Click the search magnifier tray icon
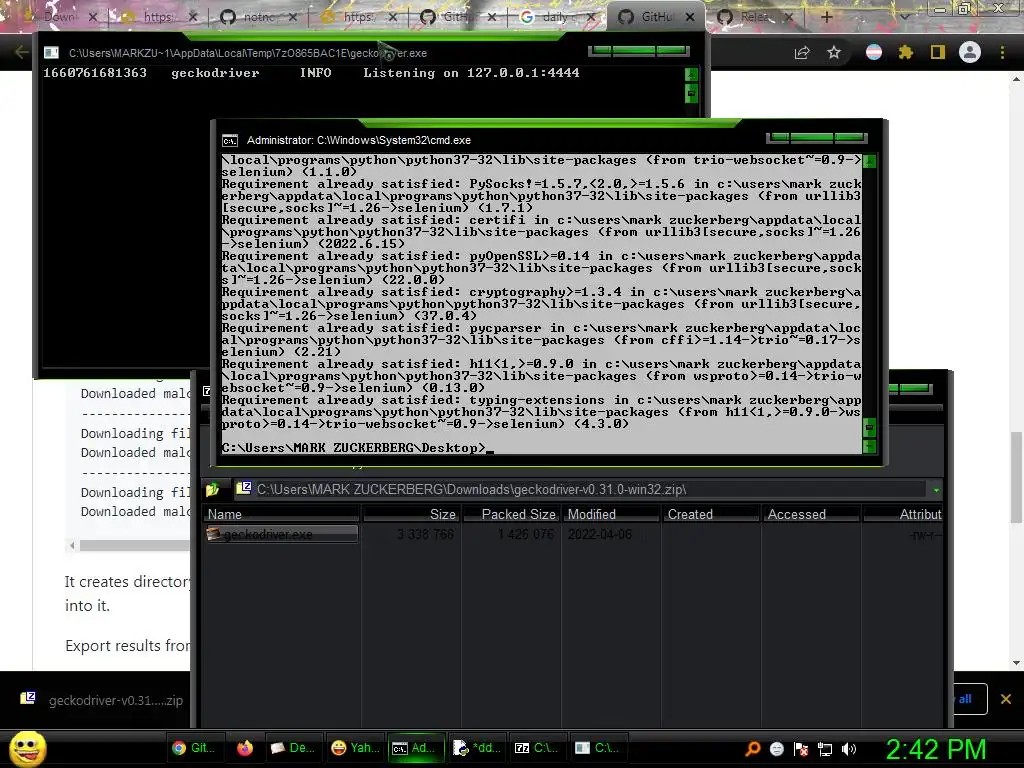 (x=752, y=748)
